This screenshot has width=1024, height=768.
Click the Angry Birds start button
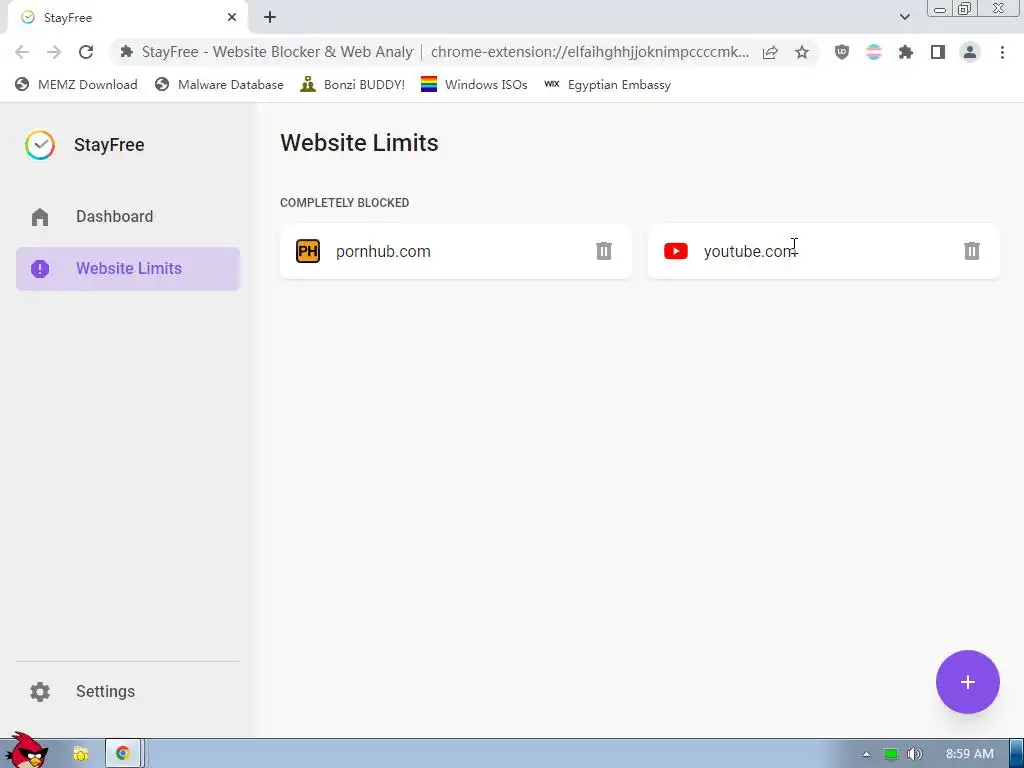coord(27,751)
